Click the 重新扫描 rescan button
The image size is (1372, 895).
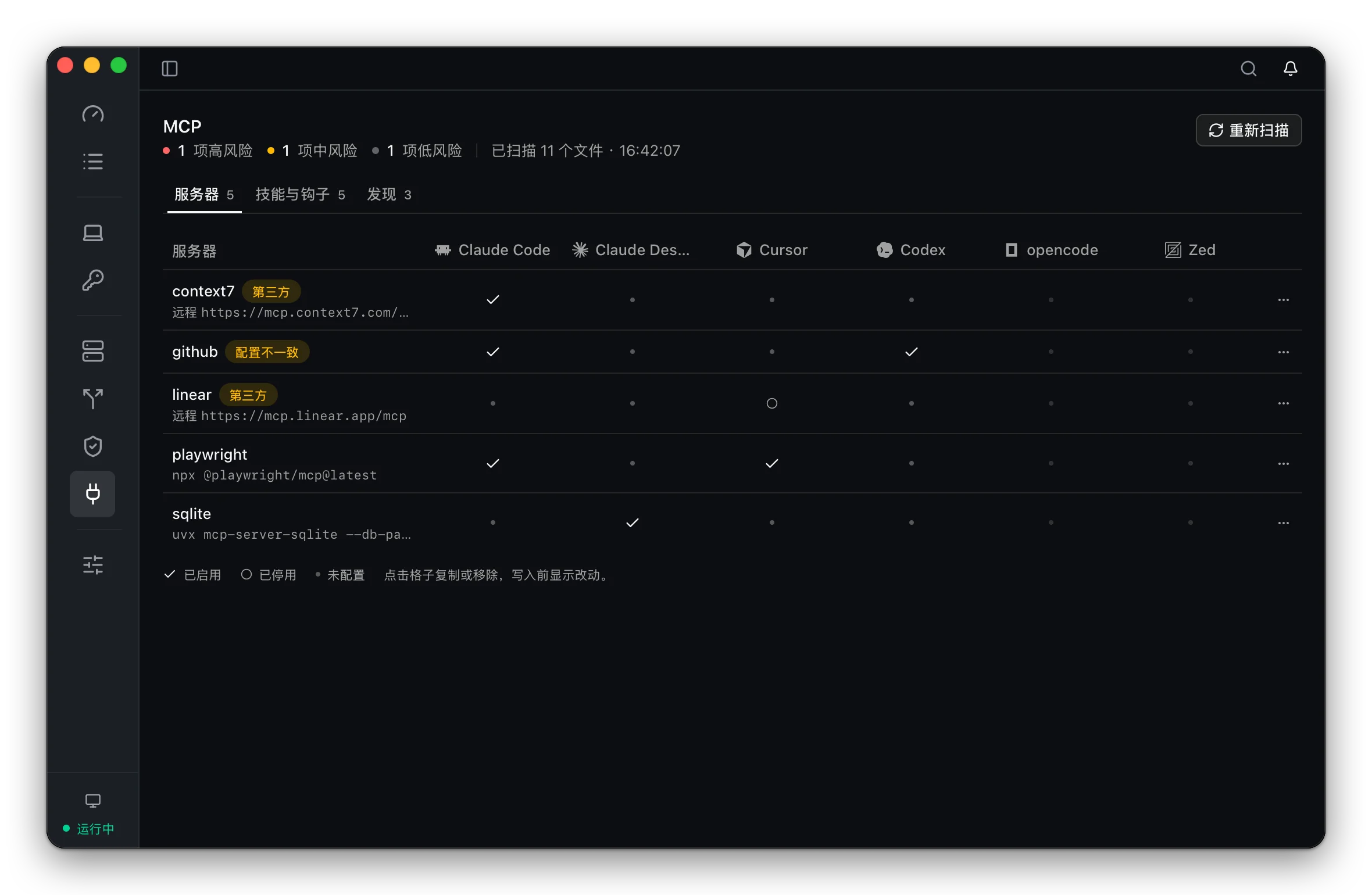click(1248, 130)
